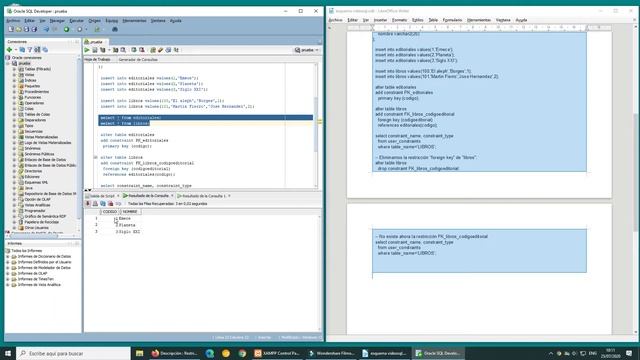Image resolution: width=640 pixels, height=360 pixels.
Task: Expand the Procedimientos tree node
Action: pyautogui.click(x=14, y=92)
